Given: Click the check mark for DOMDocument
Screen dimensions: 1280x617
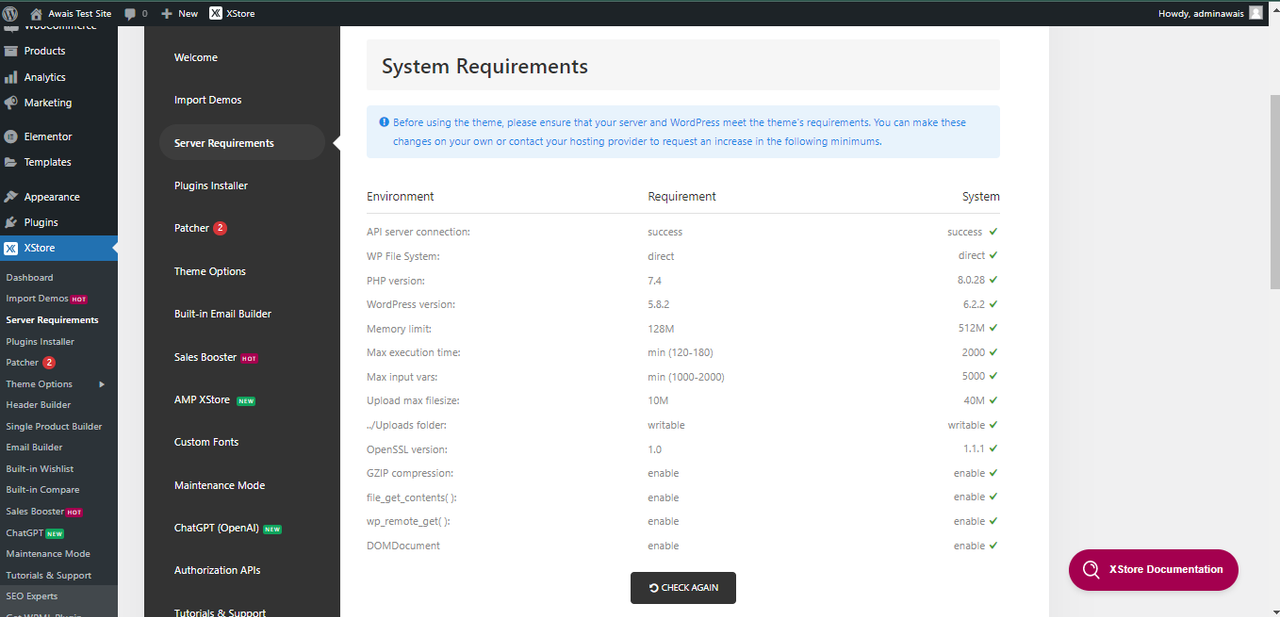Looking at the screenshot, I should (x=994, y=546).
